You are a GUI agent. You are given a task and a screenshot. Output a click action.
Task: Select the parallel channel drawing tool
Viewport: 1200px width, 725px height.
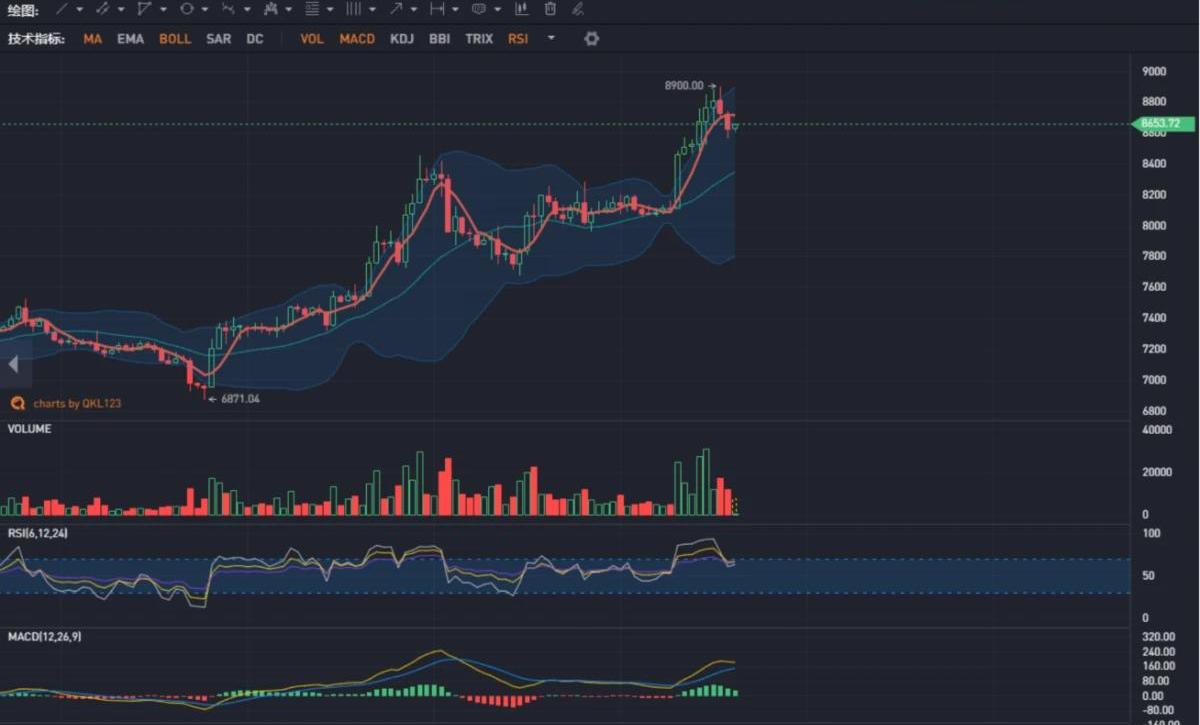[102, 9]
